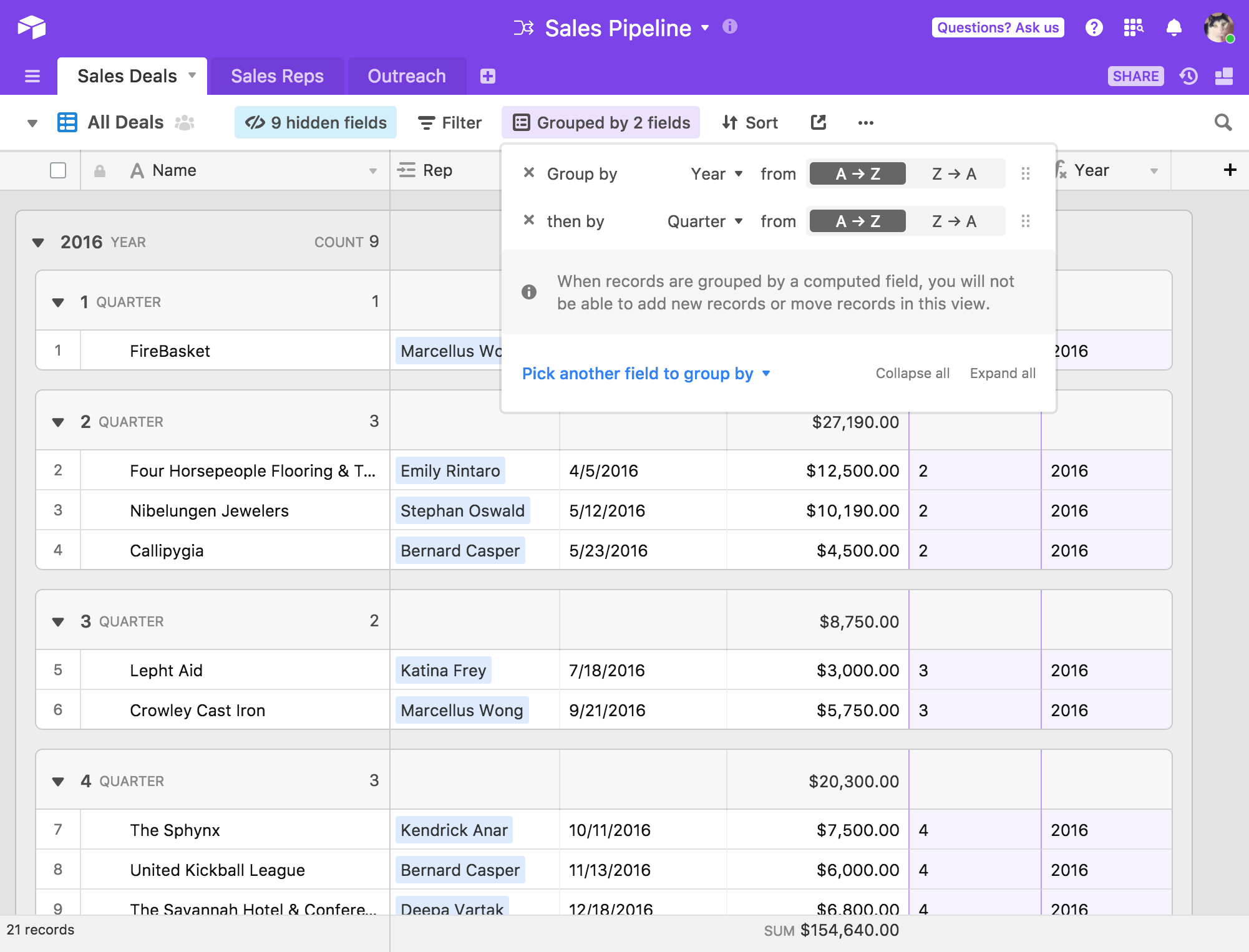Click the Rep field type icon
This screenshot has height=952, width=1249.
click(407, 170)
